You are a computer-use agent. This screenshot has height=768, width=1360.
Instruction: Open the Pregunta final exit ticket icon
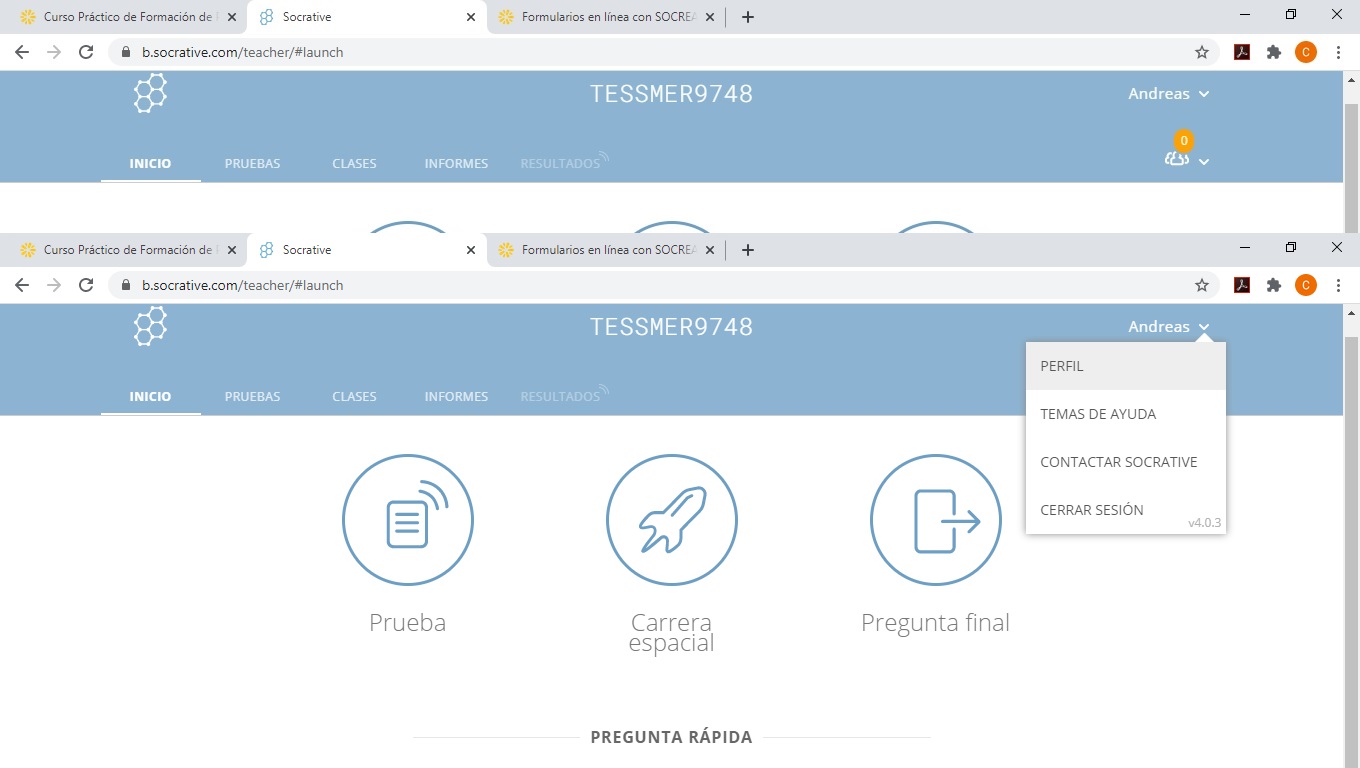(x=936, y=520)
